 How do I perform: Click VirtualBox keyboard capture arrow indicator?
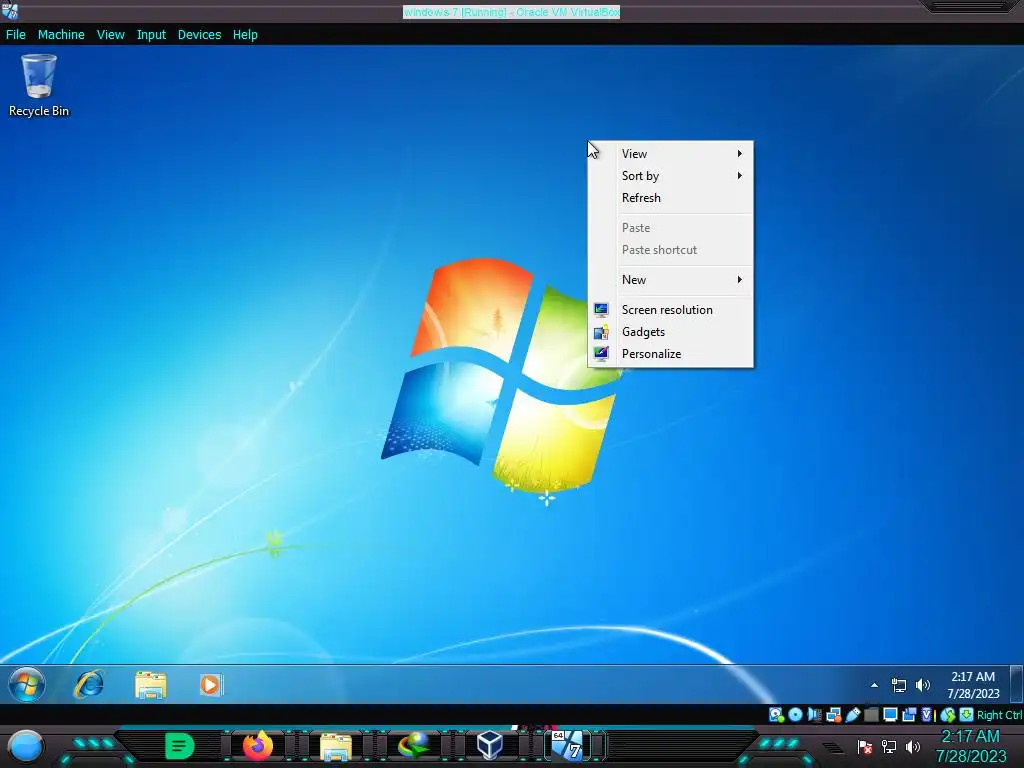(967, 714)
